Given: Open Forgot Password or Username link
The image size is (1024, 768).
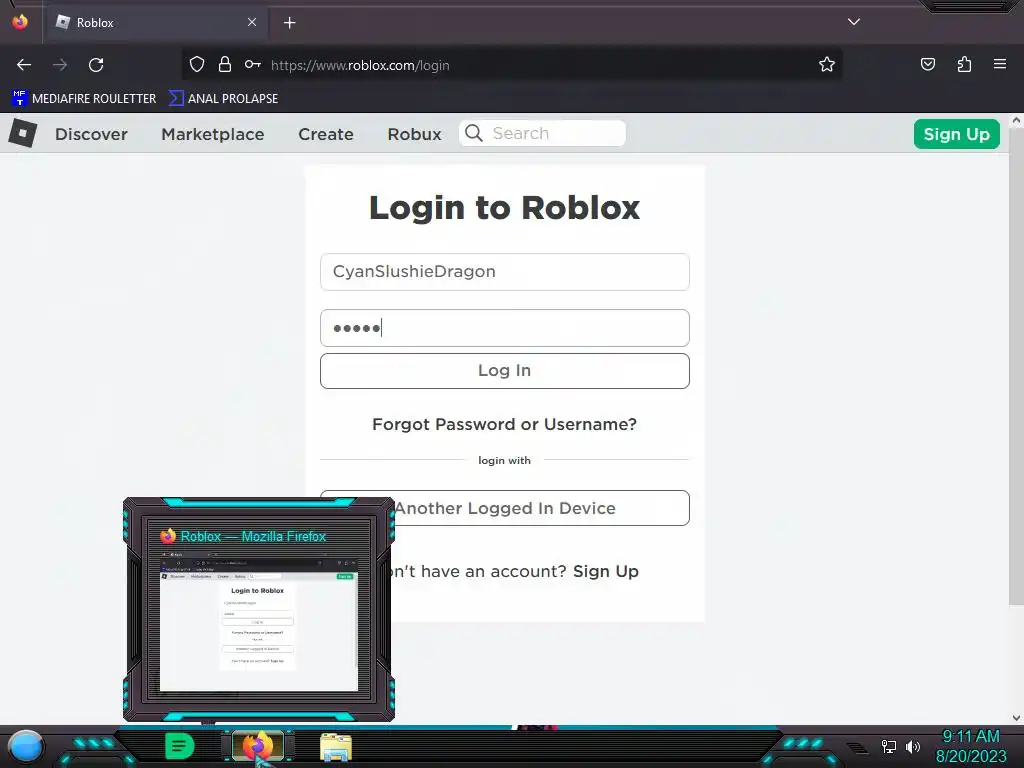Looking at the screenshot, I should (504, 424).
